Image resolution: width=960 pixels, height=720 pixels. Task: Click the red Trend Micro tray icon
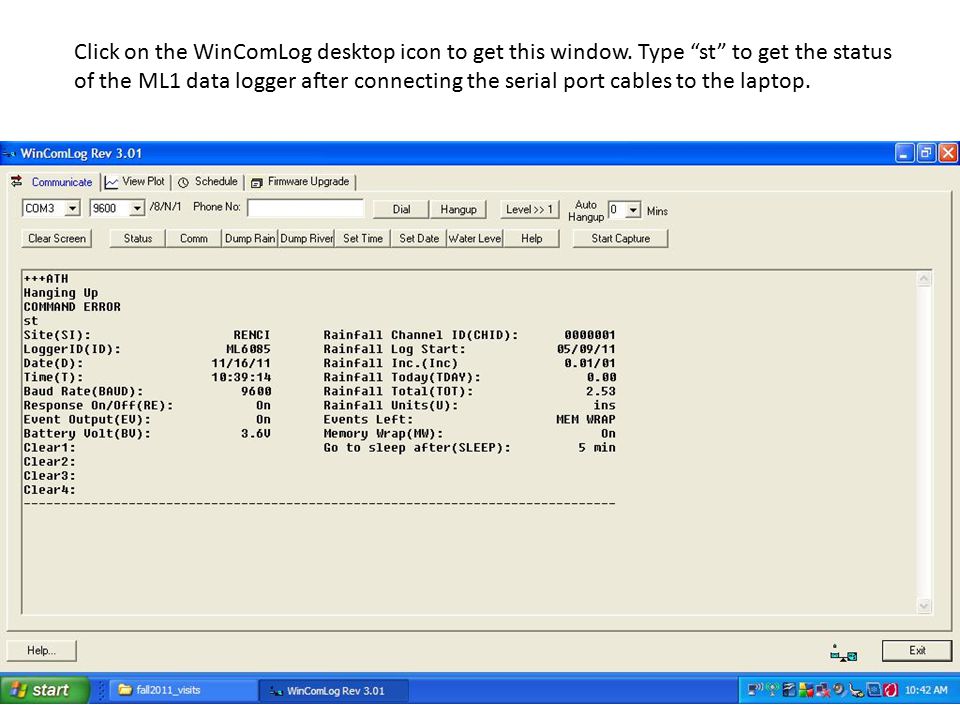pyautogui.click(x=891, y=690)
